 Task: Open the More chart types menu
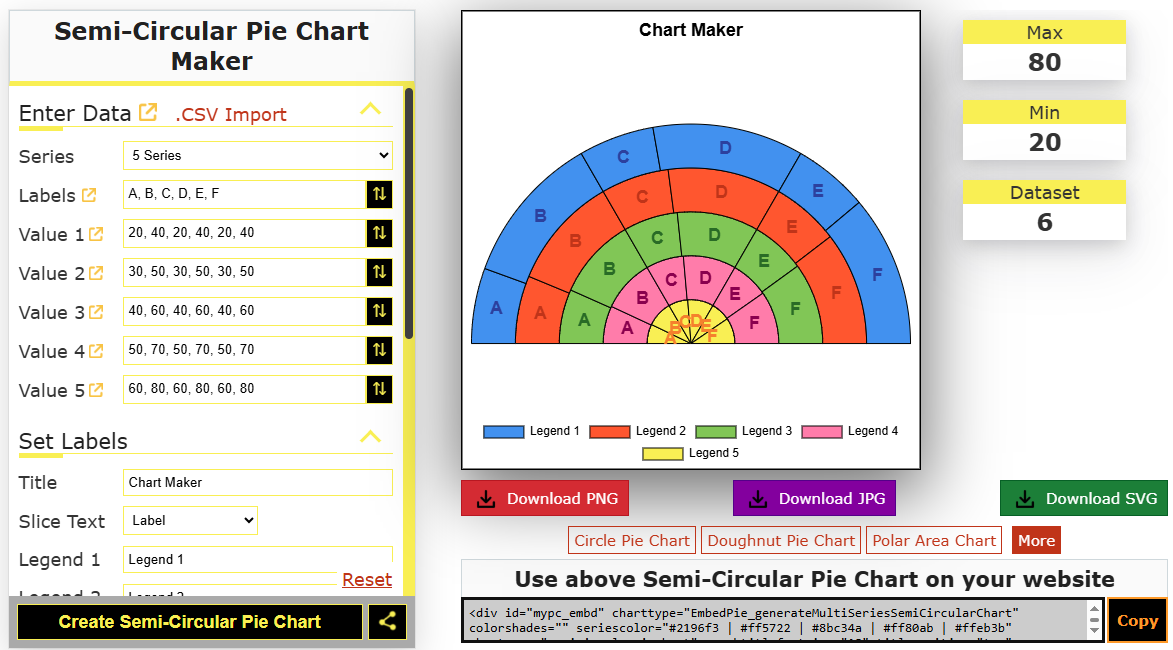(1035, 539)
